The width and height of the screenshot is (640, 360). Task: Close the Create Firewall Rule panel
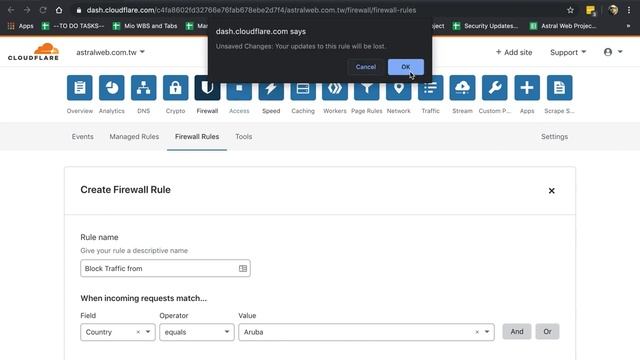(551, 191)
